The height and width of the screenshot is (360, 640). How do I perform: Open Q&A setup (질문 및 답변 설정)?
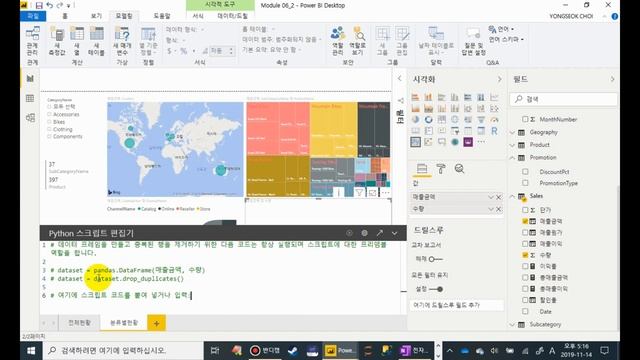coord(473,41)
